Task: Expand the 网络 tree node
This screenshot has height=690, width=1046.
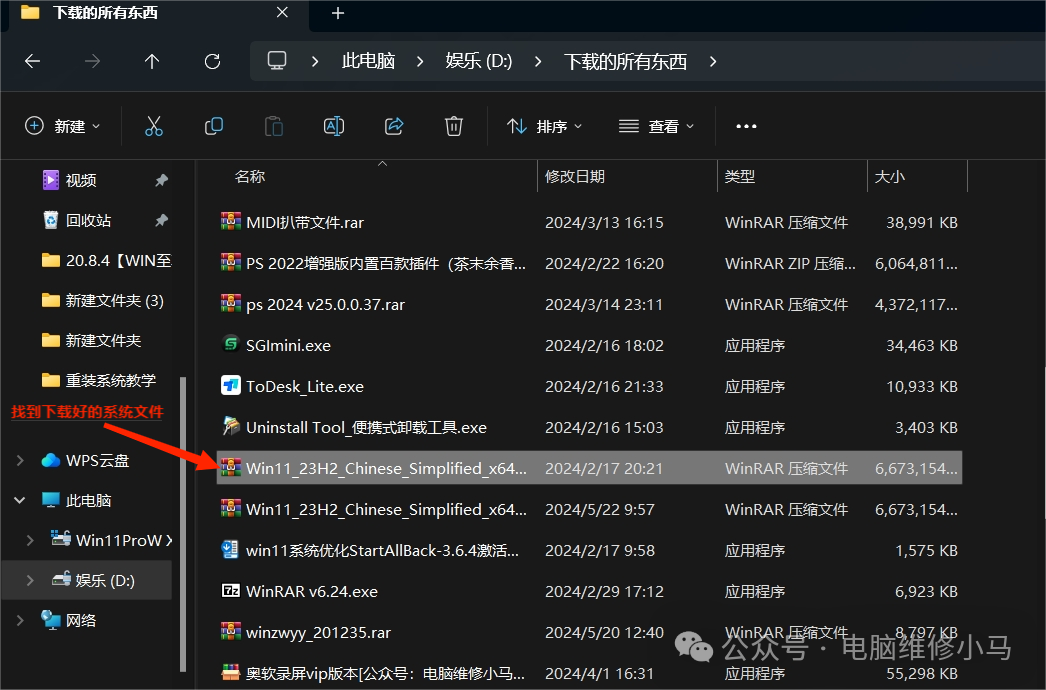Action: tap(20, 621)
